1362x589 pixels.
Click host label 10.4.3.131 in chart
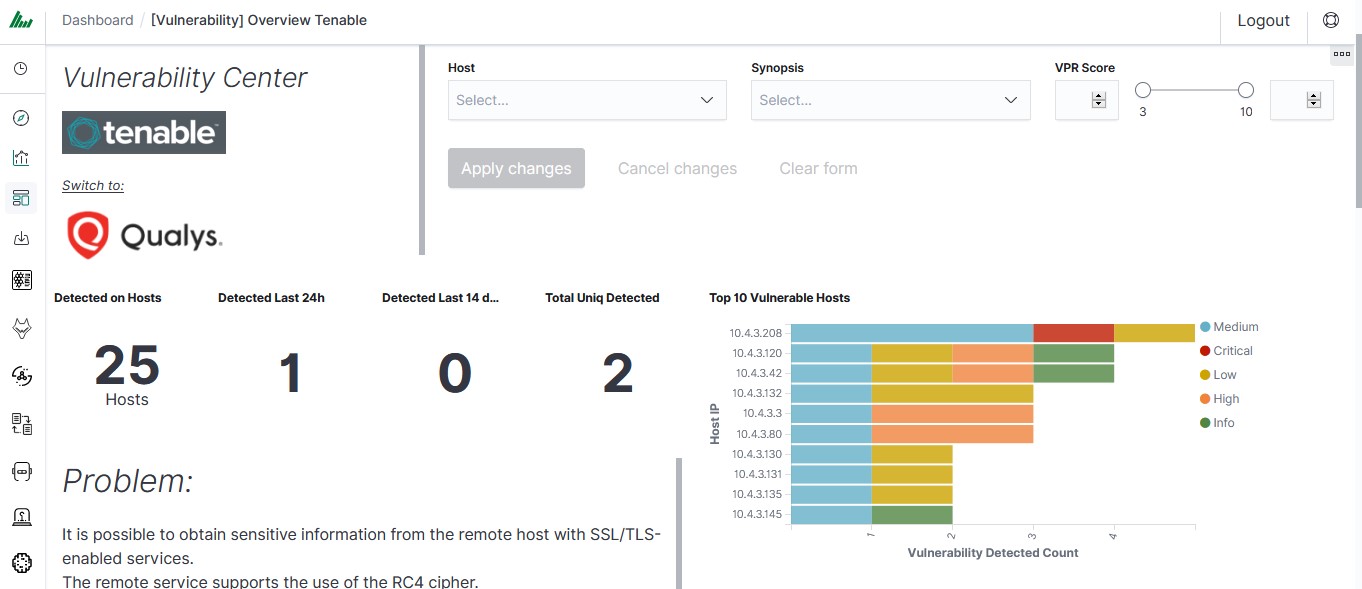757,474
